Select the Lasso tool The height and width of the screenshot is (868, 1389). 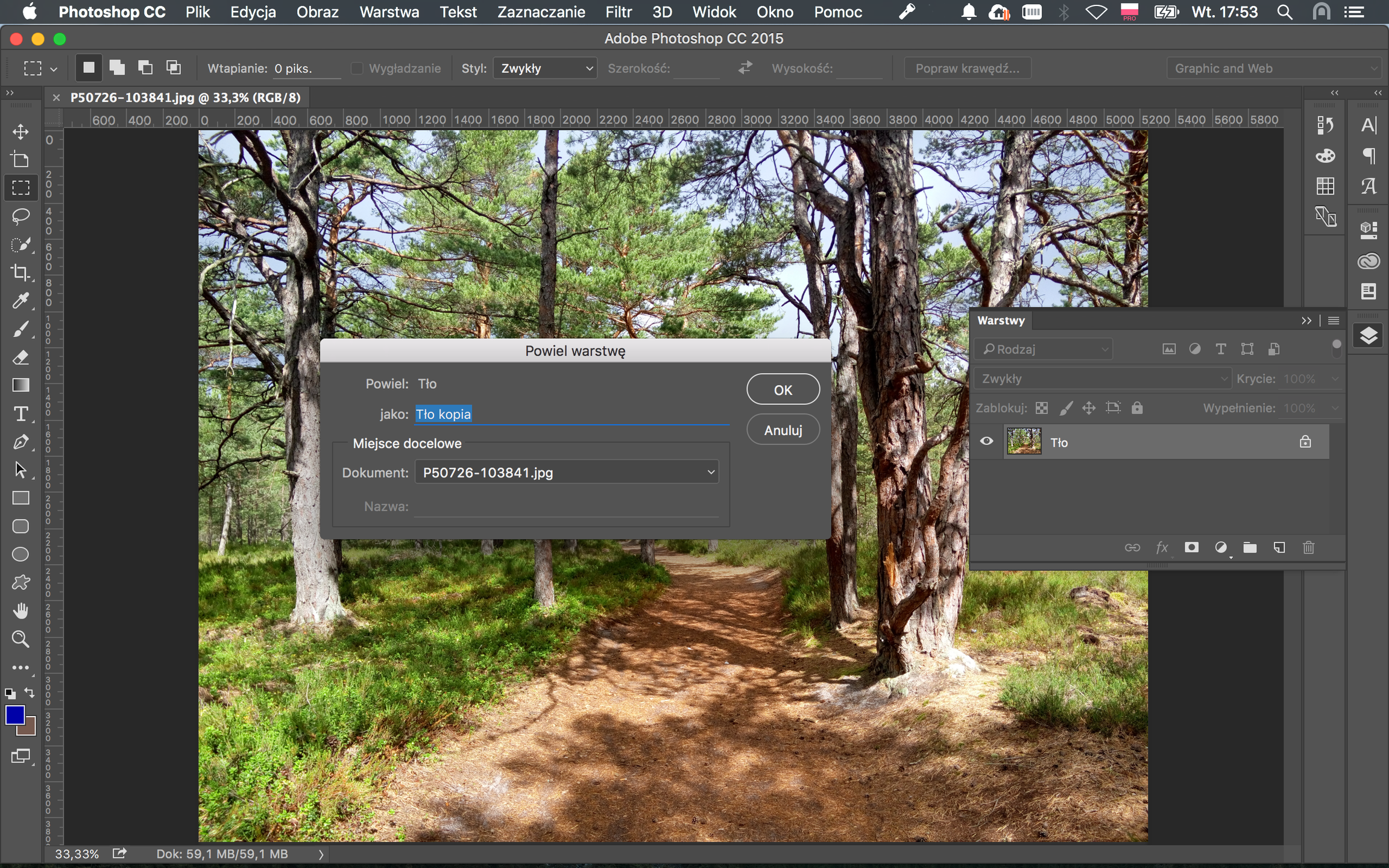(x=20, y=216)
